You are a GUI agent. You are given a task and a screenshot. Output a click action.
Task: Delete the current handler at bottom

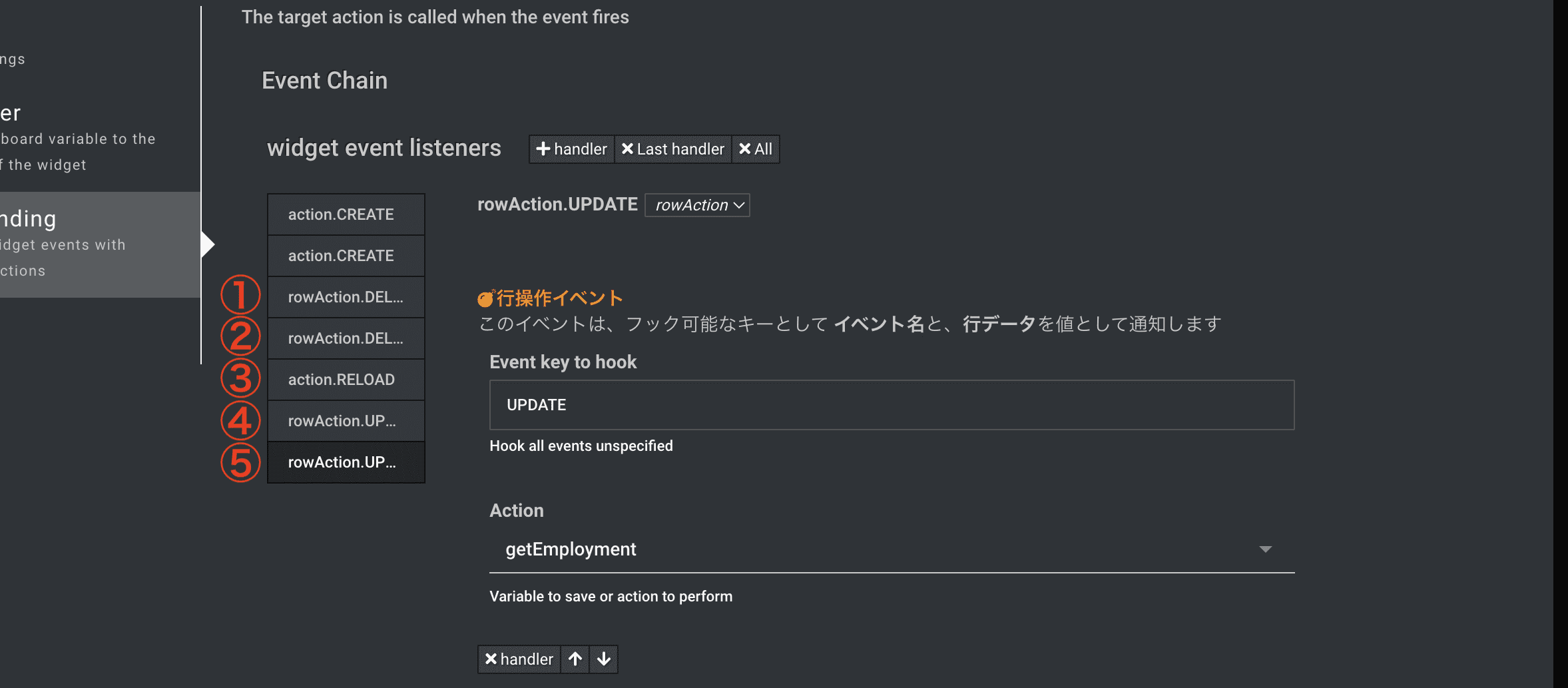point(519,659)
